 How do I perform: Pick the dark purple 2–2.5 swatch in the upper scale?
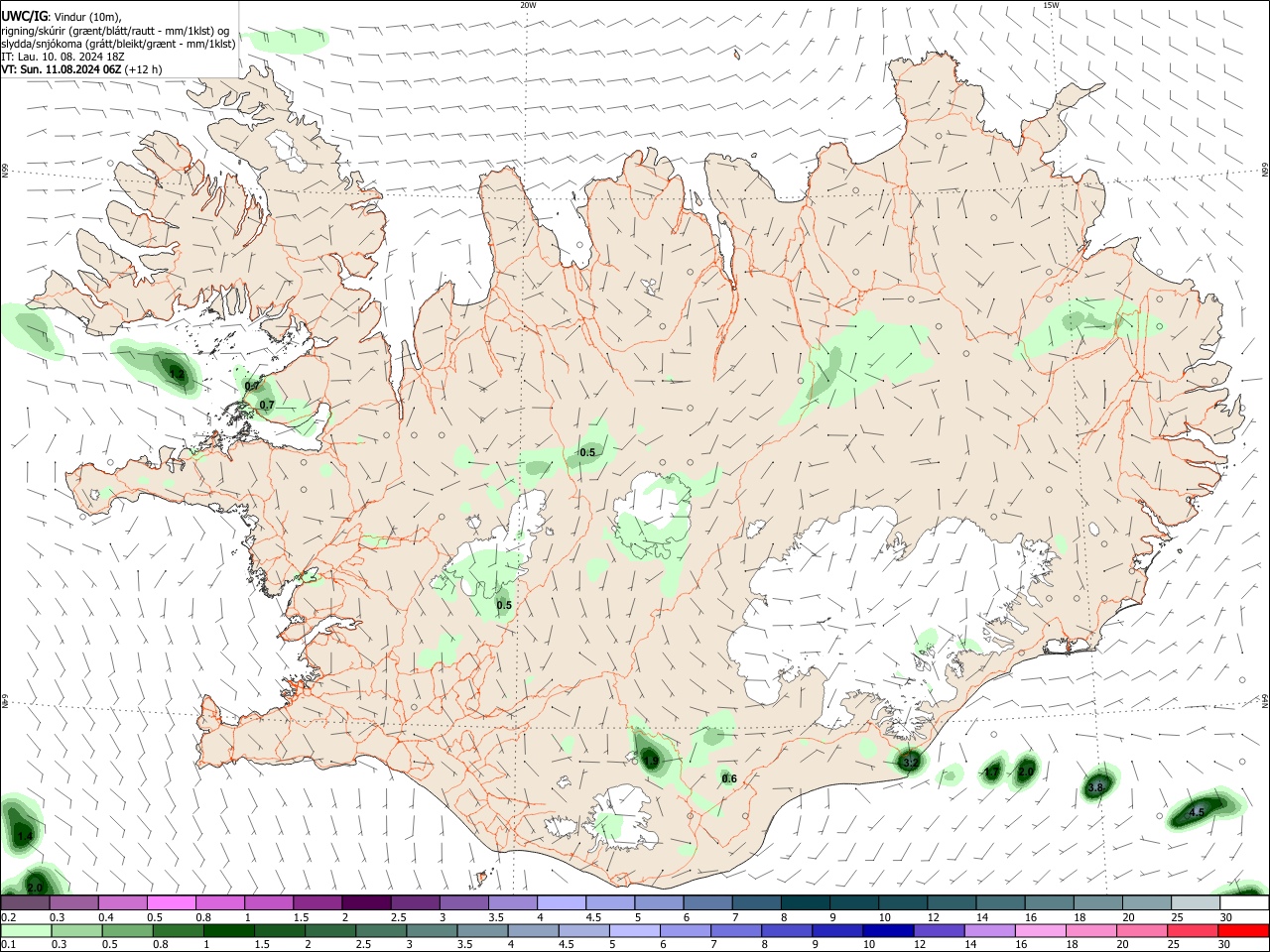pos(366,902)
